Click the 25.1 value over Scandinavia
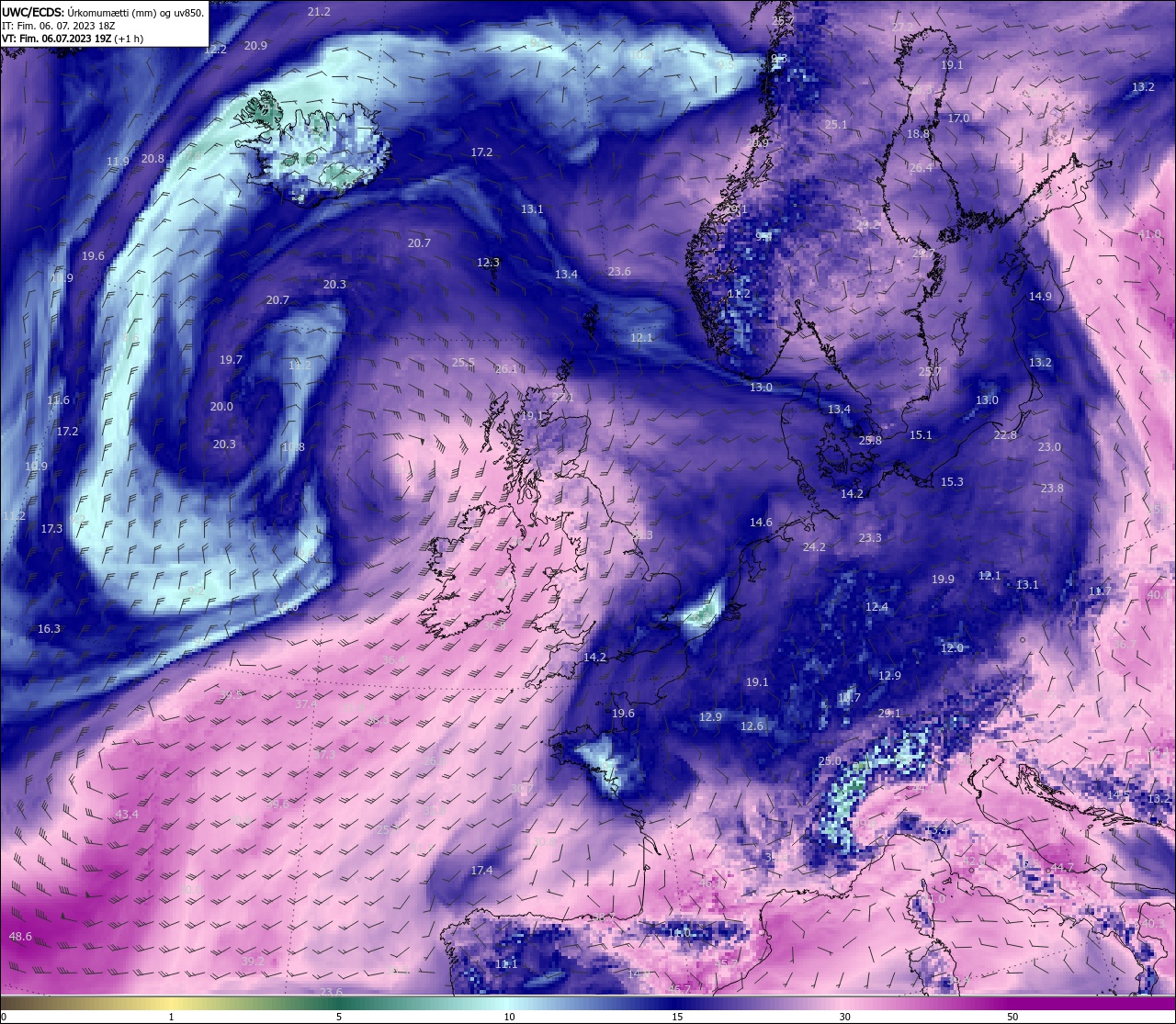 (835, 125)
